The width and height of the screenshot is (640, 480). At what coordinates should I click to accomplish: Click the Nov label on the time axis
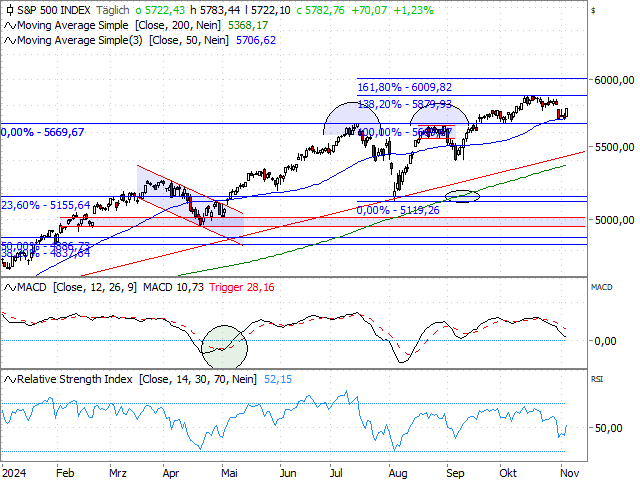coord(570,473)
